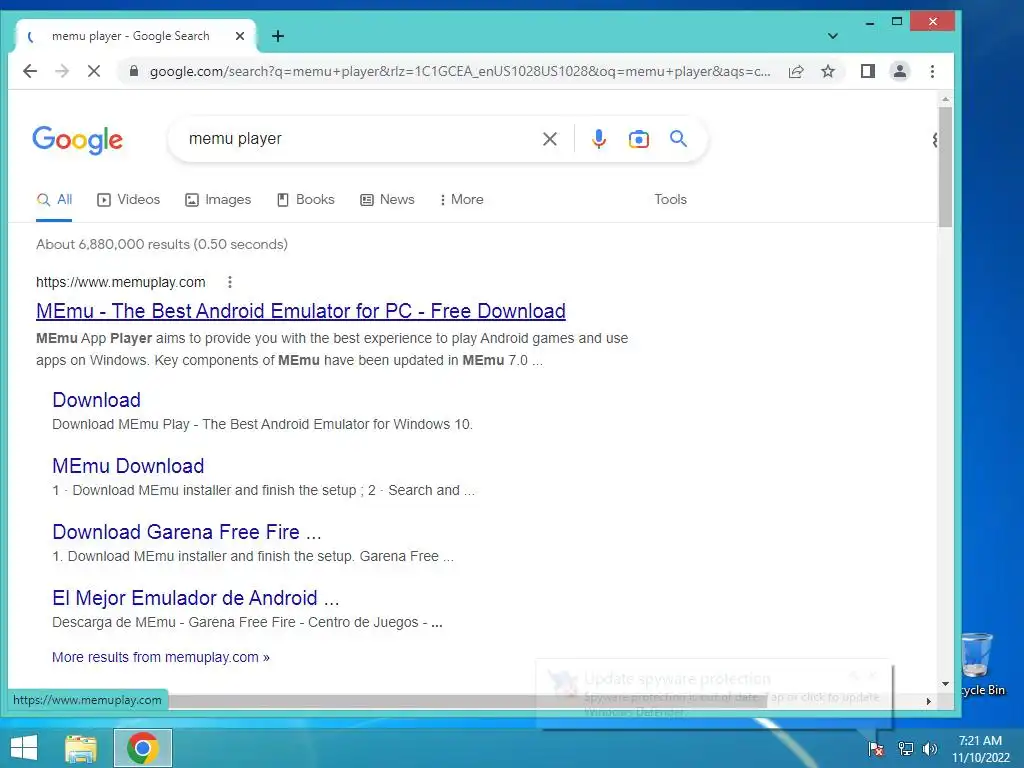Open a new tab
The image size is (1024, 768).
point(278,36)
